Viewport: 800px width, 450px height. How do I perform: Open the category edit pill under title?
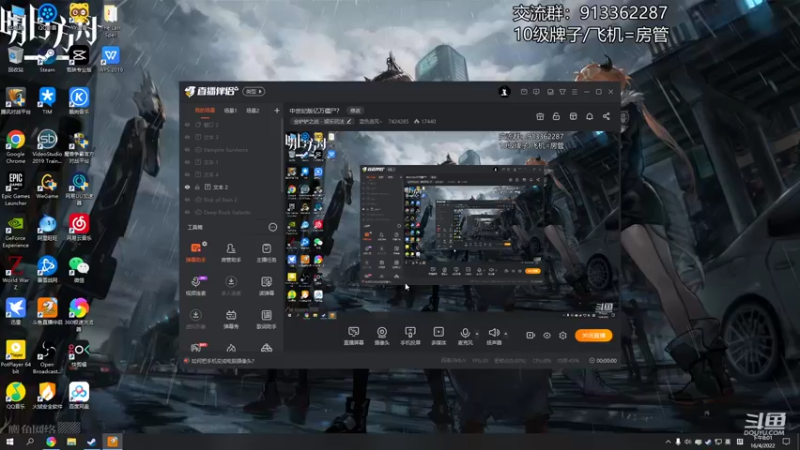point(322,121)
